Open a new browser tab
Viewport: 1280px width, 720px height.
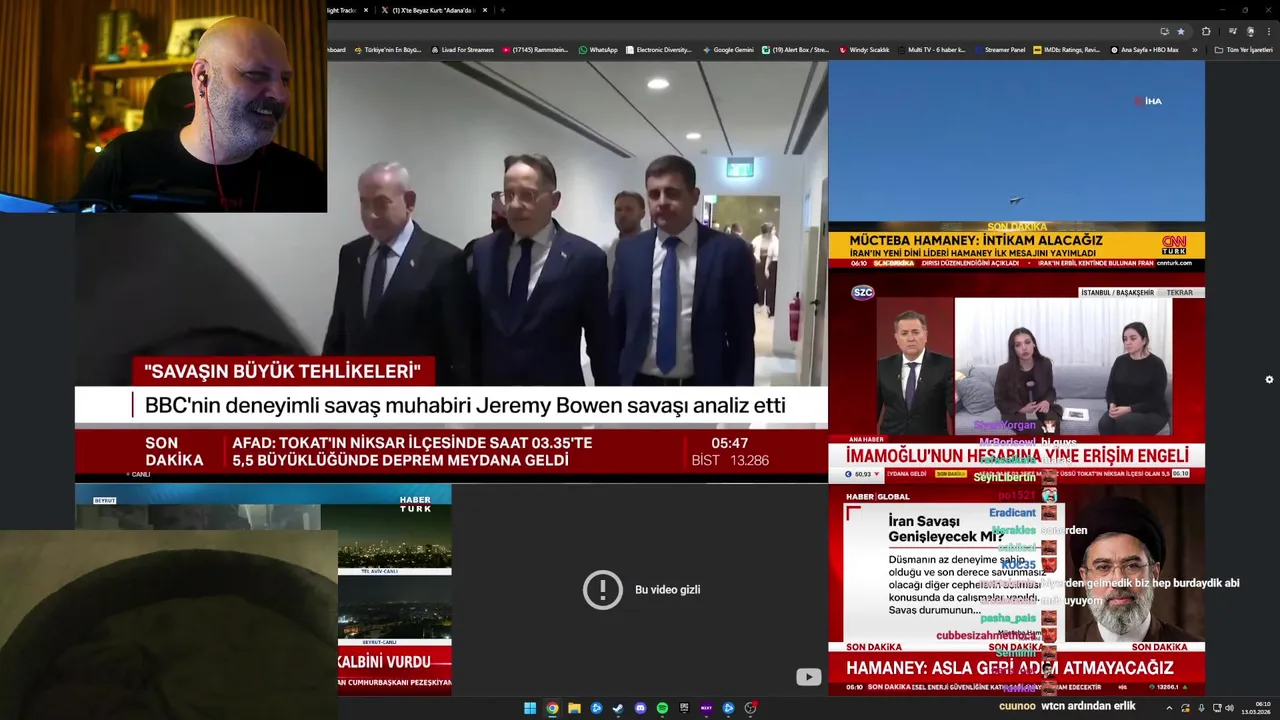(x=502, y=10)
